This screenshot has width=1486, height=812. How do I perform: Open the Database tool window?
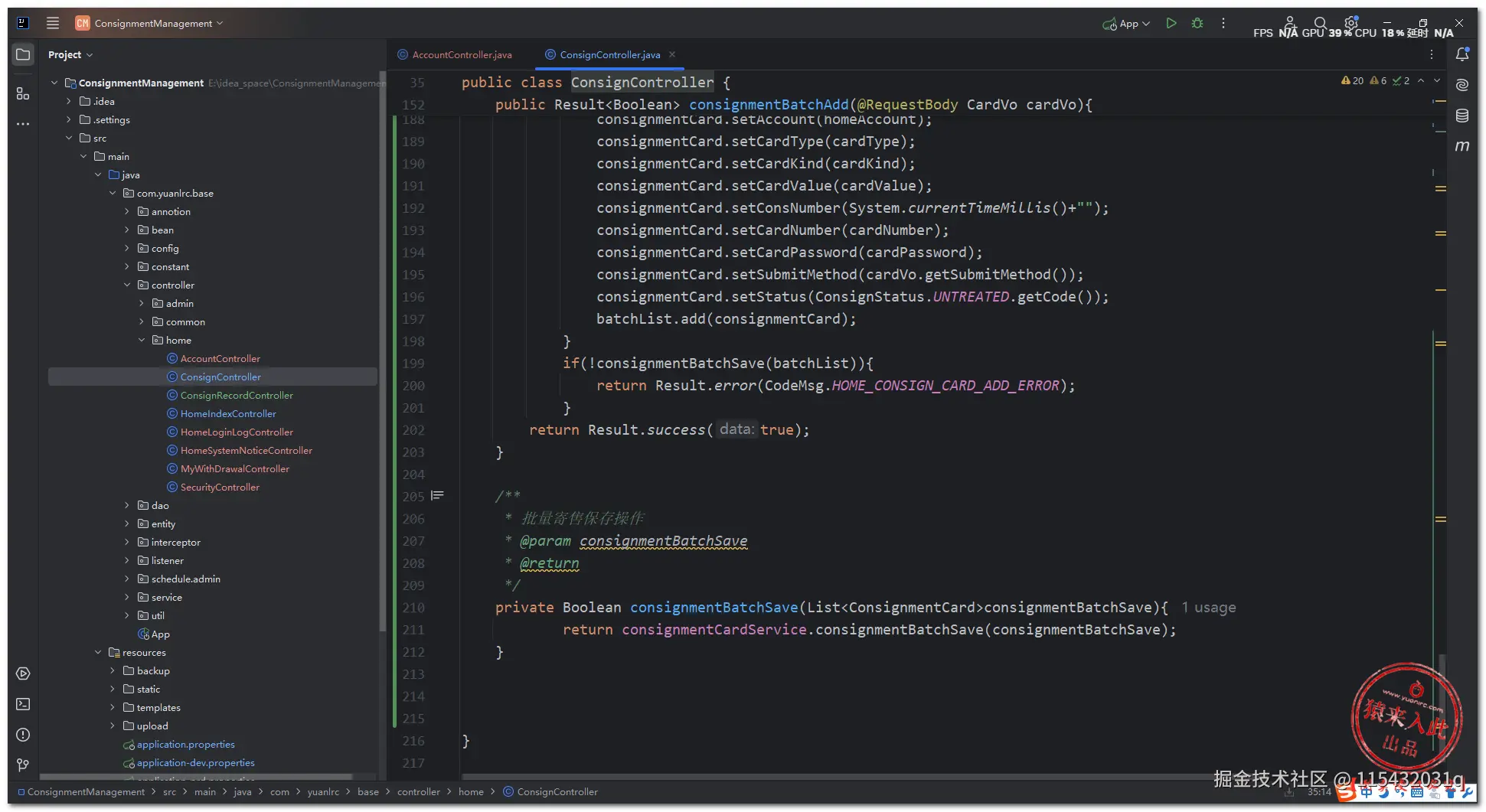point(1462,116)
